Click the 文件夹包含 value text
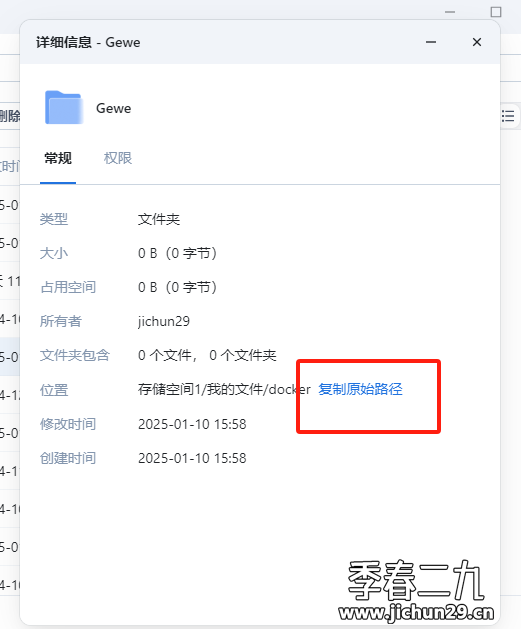Image resolution: width=521 pixels, height=629 pixels. (x=207, y=355)
